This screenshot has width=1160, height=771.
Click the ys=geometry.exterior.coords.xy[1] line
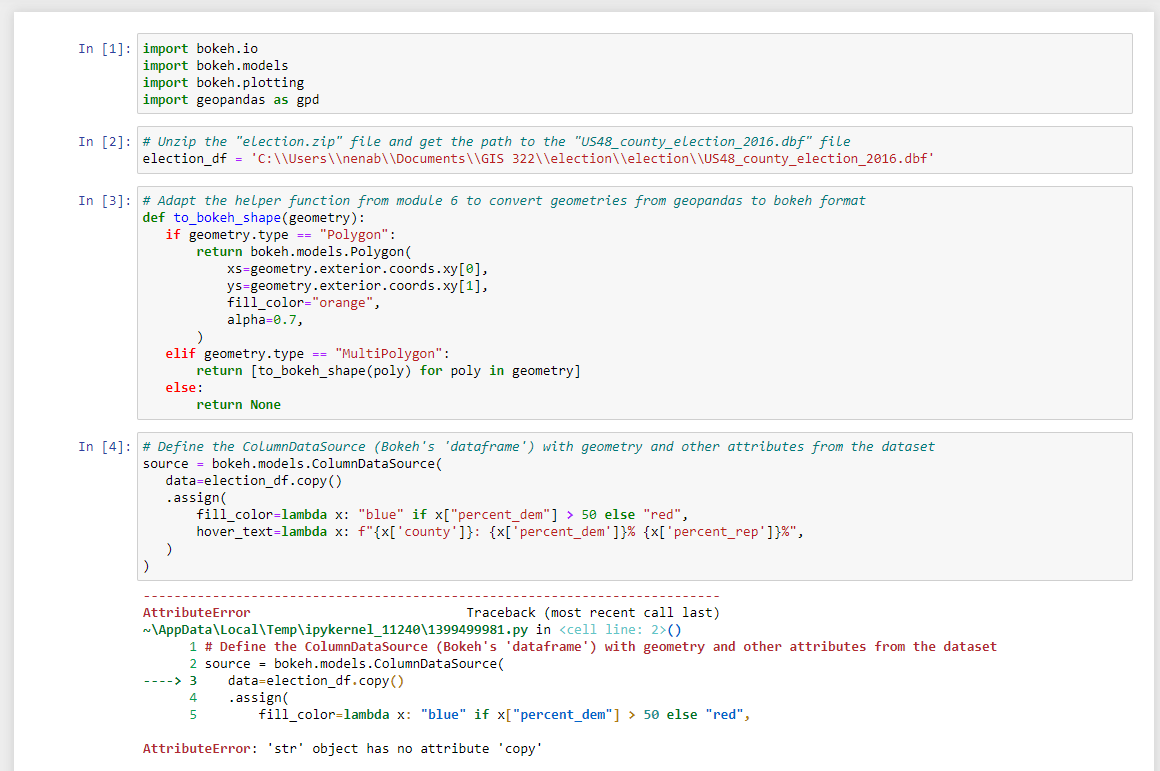357,286
